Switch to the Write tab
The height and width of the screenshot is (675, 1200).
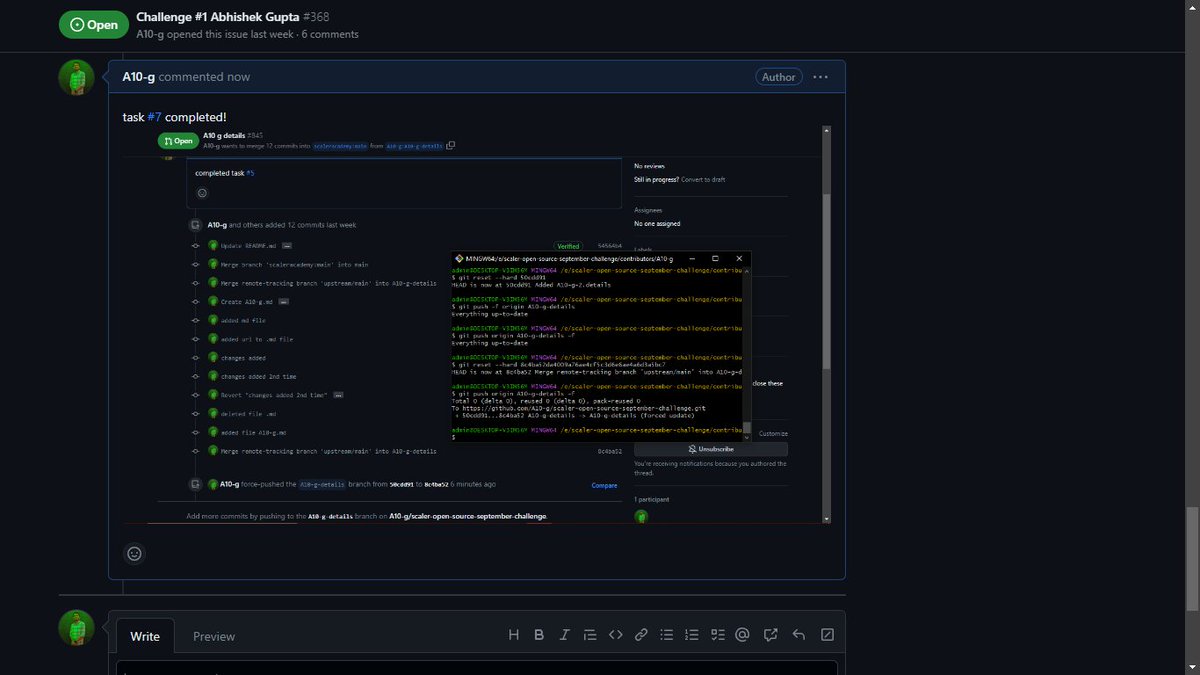click(145, 636)
